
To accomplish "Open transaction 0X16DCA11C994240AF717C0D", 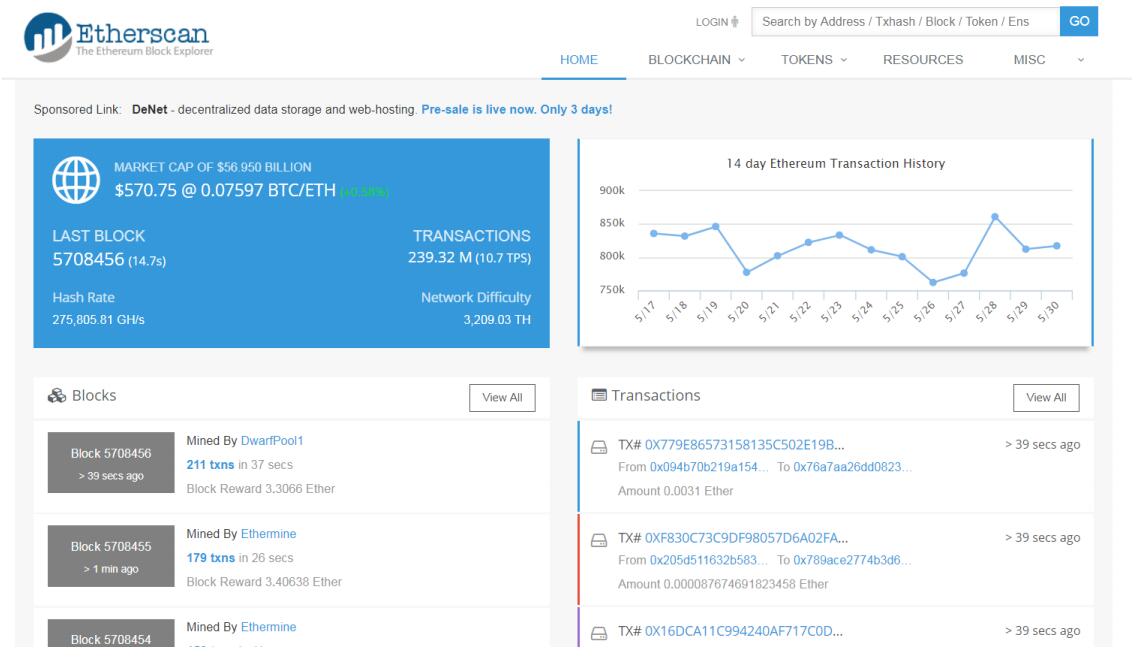I will [744, 631].
